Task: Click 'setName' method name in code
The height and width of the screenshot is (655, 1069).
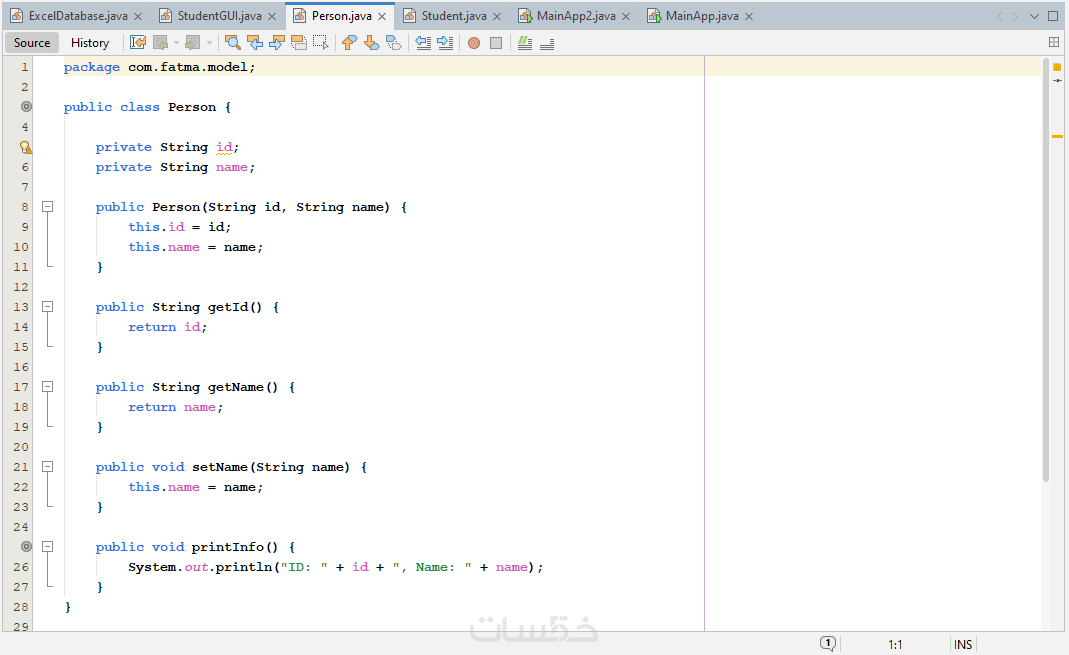Action: pos(220,467)
